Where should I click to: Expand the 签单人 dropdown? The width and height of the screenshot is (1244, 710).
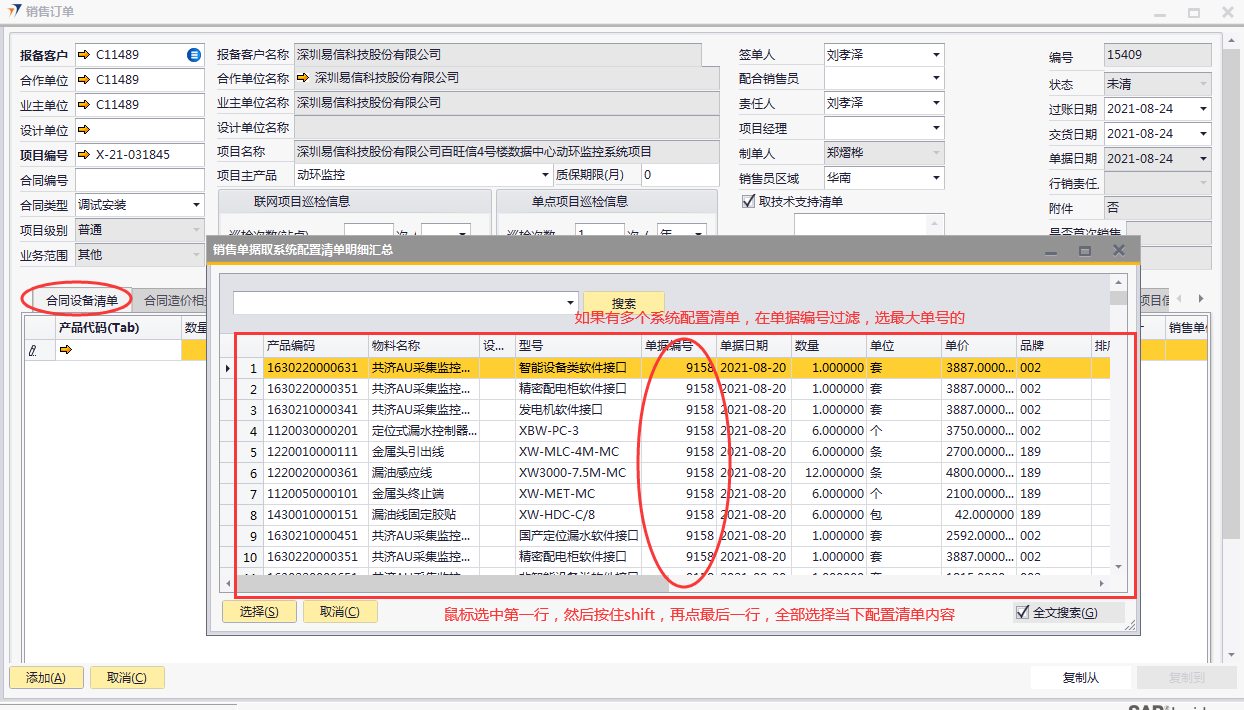(x=936, y=55)
